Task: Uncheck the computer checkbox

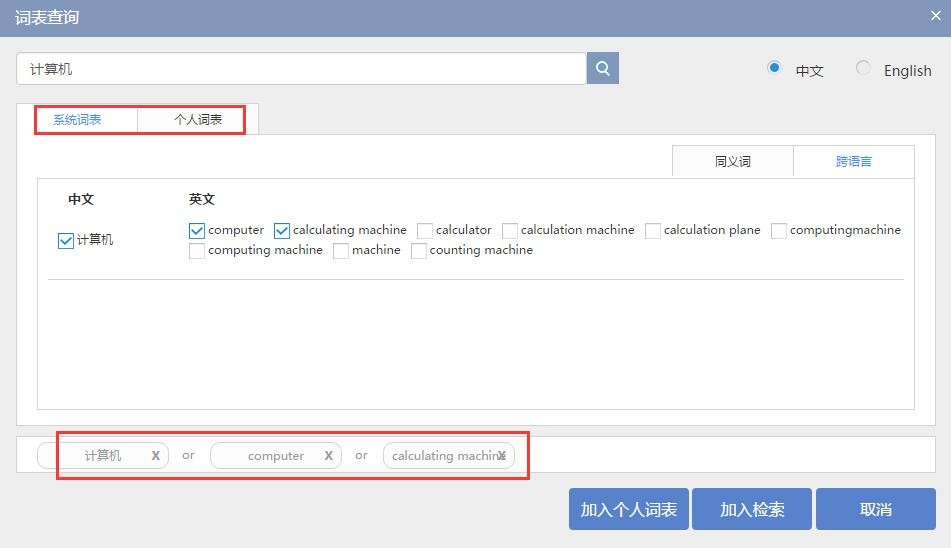Action: [197, 231]
